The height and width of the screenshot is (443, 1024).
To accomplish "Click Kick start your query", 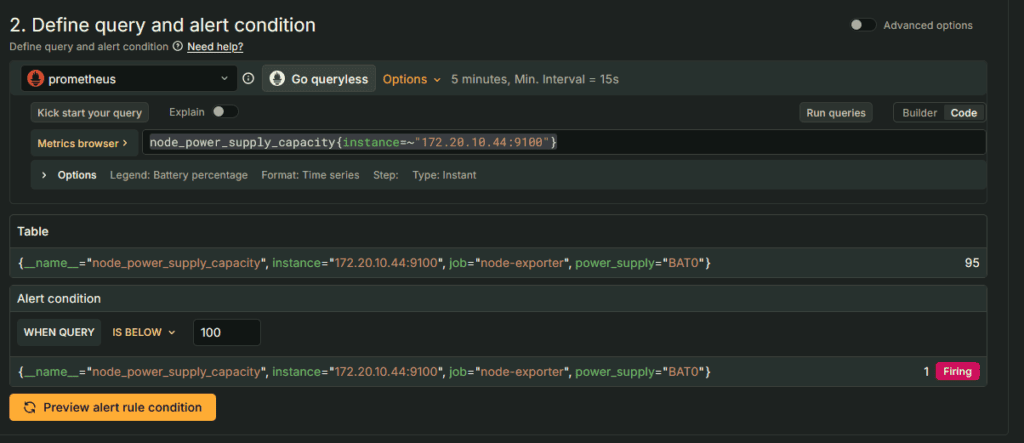I will pyautogui.click(x=89, y=112).
